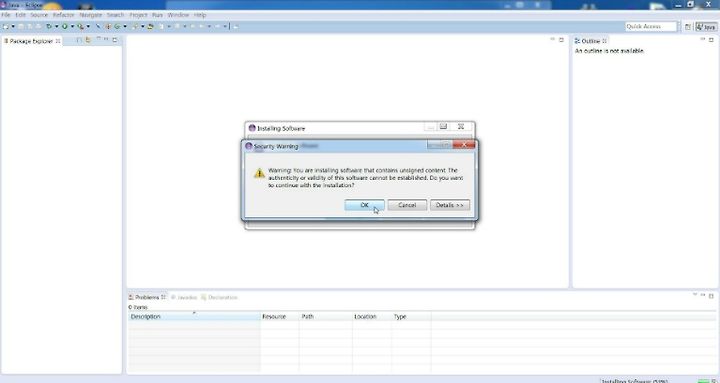Click in the Quick Access field
The image size is (720, 383).
651,27
